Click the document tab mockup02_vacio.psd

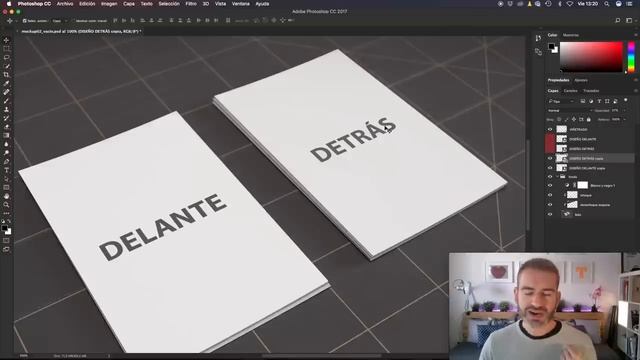pos(81,31)
